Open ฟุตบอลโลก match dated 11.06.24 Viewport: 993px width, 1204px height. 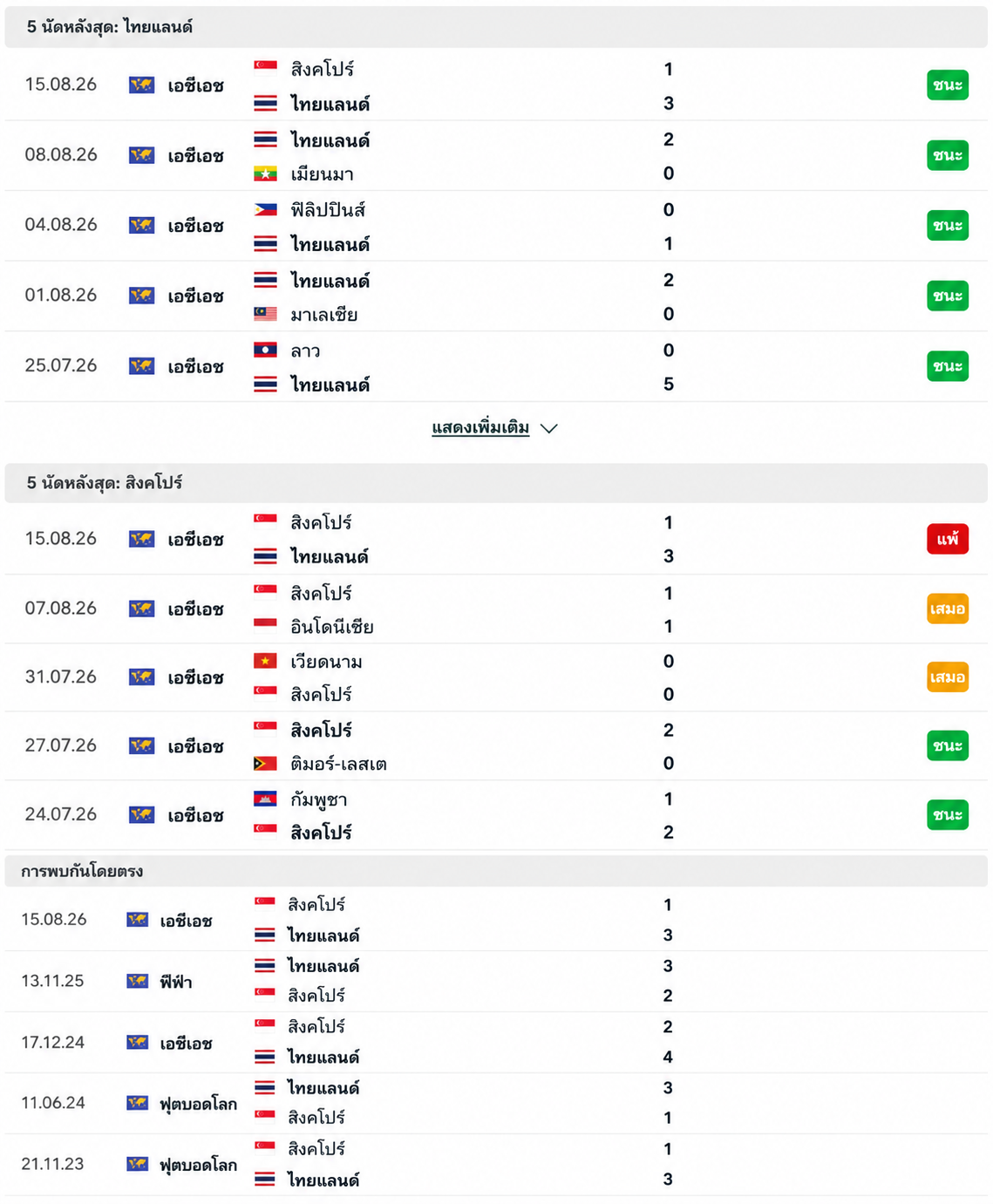click(x=496, y=1103)
